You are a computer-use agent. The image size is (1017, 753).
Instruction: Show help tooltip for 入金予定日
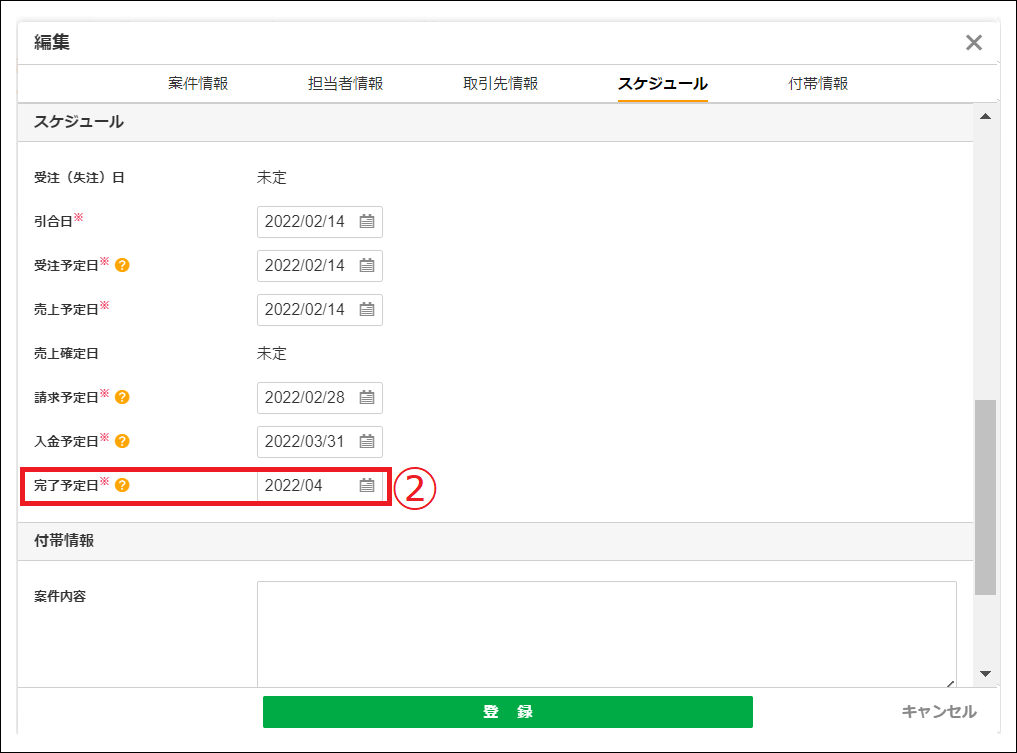(122, 441)
